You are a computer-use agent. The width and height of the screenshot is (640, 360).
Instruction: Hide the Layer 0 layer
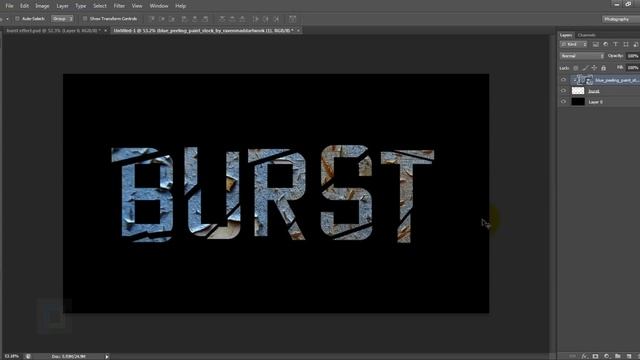click(563, 102)
